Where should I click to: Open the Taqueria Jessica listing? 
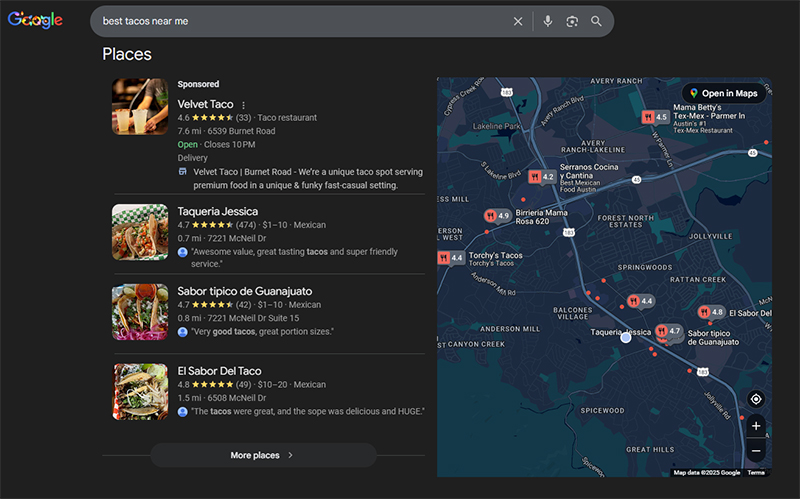point(217,211)
